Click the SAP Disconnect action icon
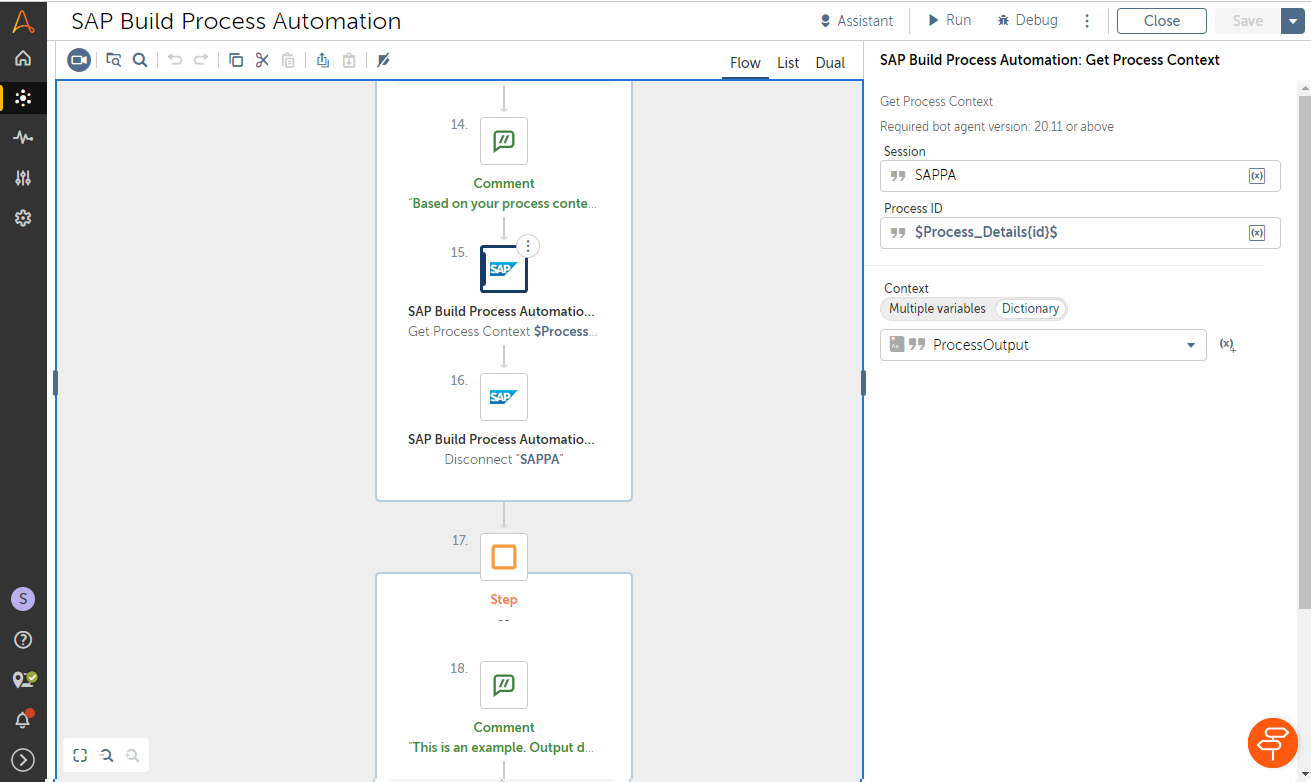This screenshot has width=1311, height=782. point(503,397)
